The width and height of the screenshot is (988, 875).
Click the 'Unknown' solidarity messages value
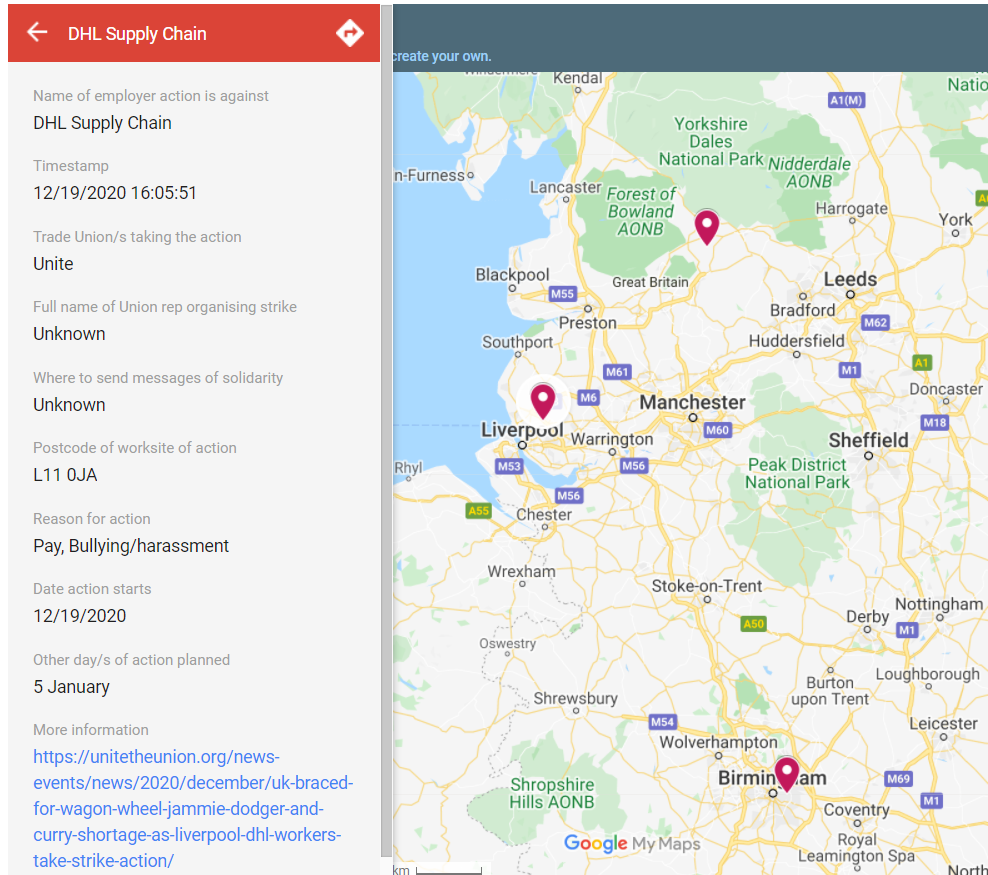coord(69,404)
